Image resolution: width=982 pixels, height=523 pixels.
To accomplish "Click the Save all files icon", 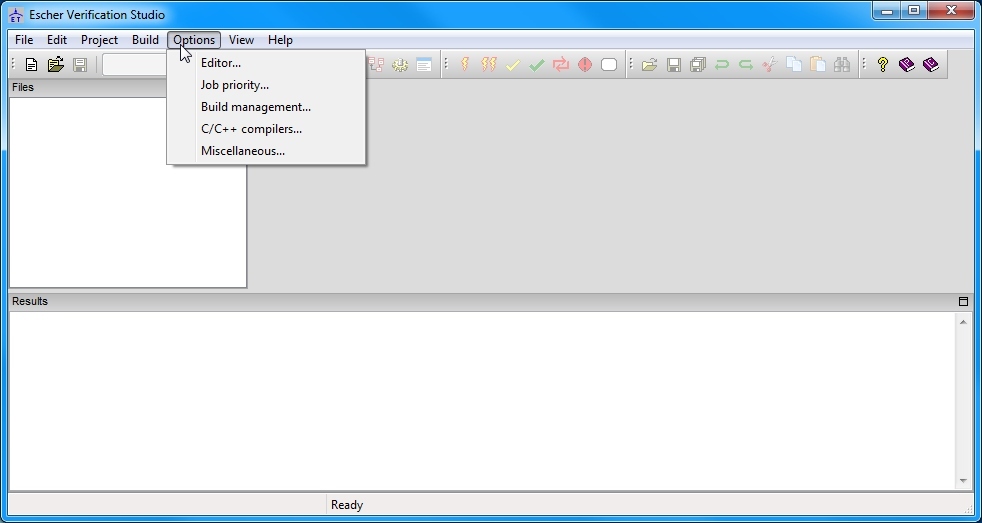I will click(698, 65).
